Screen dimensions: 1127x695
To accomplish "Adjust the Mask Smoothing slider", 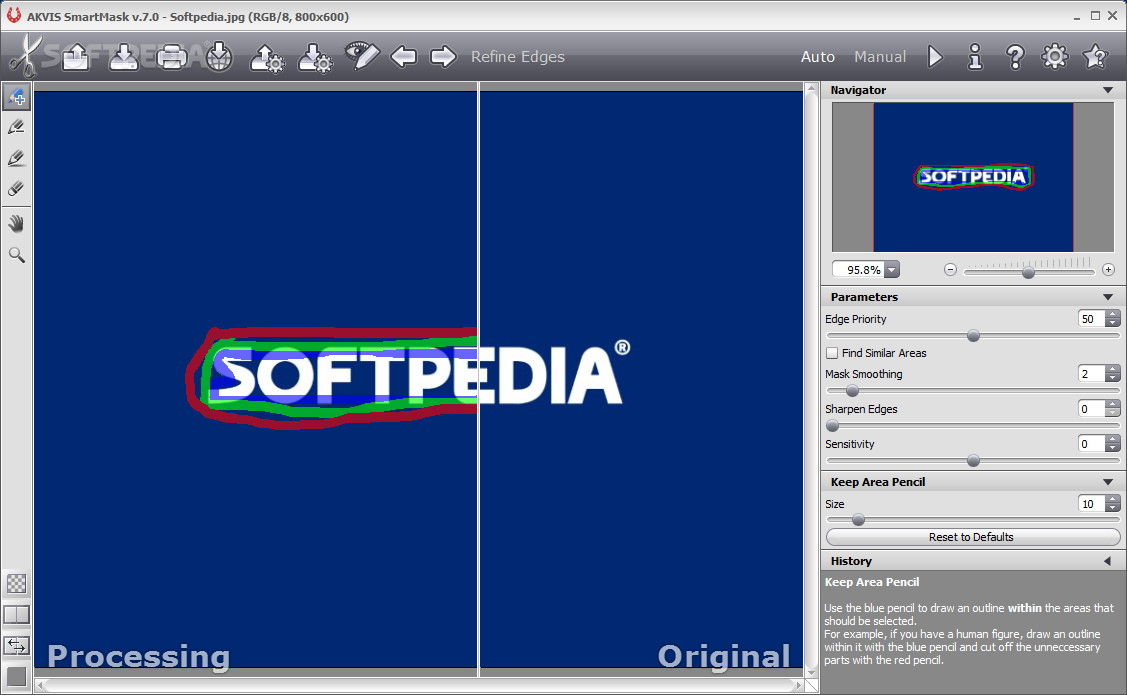I will click(852, 391).
